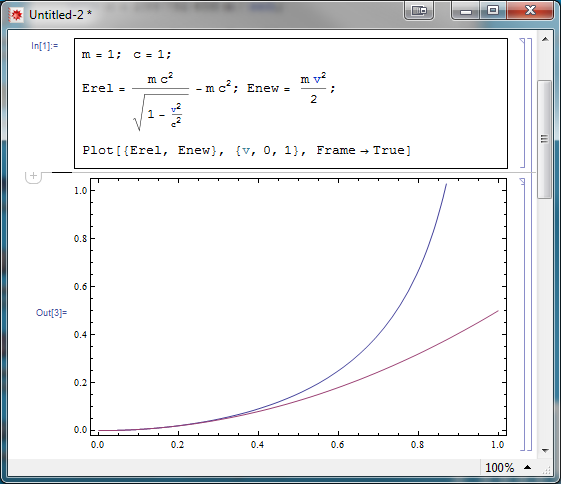Screen dimensions: 561x484
Task: Click the Out[3]= cell label
Action: click(x=51, y=313)
